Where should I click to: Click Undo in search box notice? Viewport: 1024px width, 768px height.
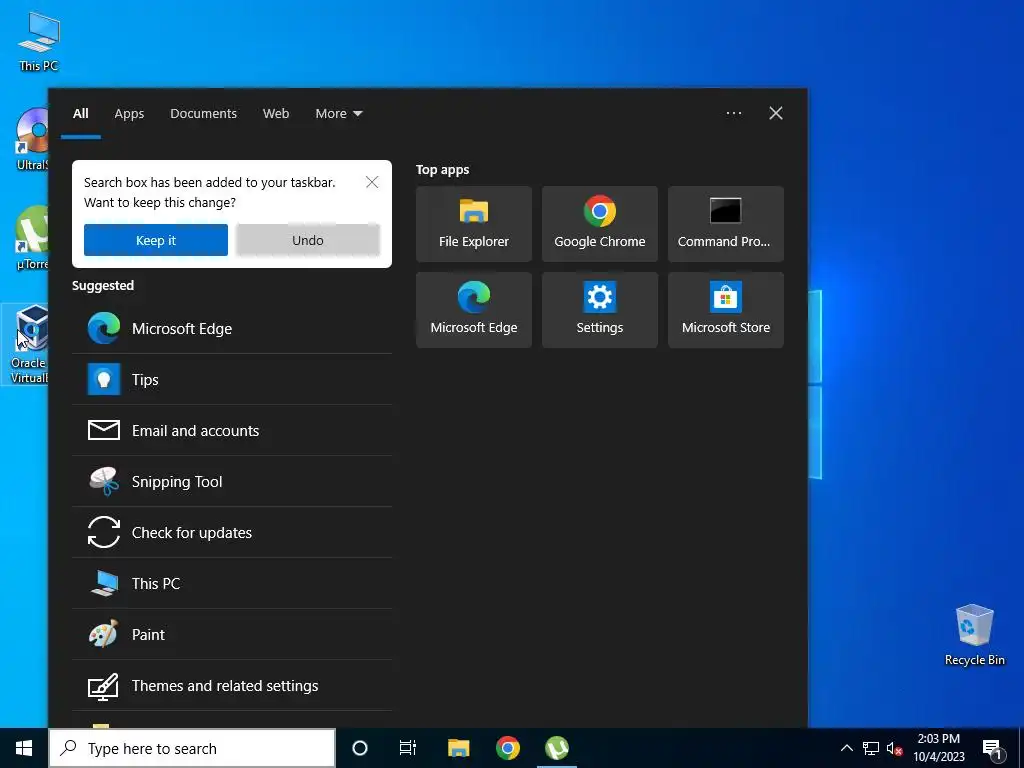(308, 240)
